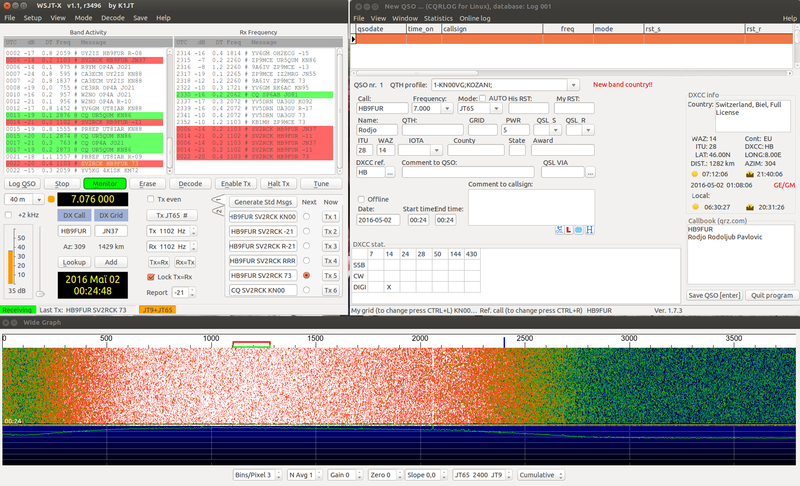This screenshot has height=486, width=800.
Task: Click the Call input field with HB9FUR
Action: (x=382, y=109)
